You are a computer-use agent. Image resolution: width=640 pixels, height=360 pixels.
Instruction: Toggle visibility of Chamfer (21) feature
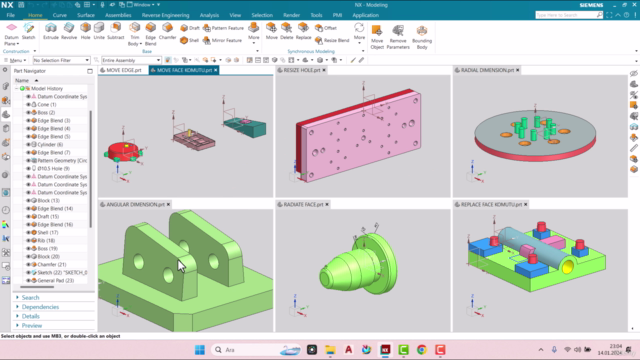28,264
